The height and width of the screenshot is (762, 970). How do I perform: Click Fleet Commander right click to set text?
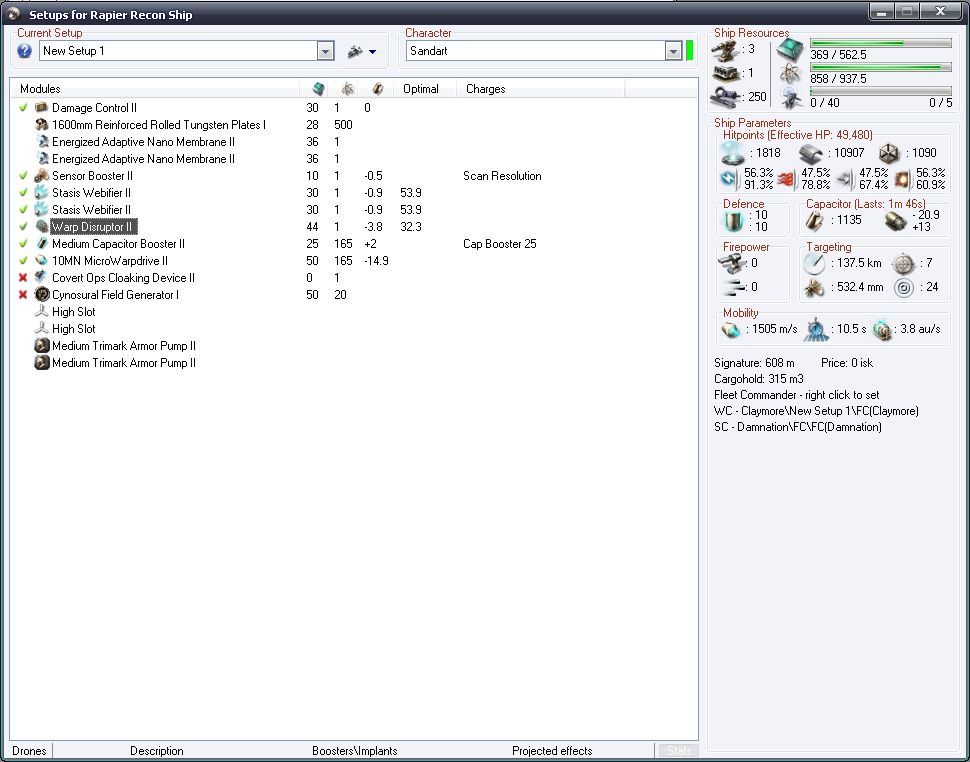[796, 395]
